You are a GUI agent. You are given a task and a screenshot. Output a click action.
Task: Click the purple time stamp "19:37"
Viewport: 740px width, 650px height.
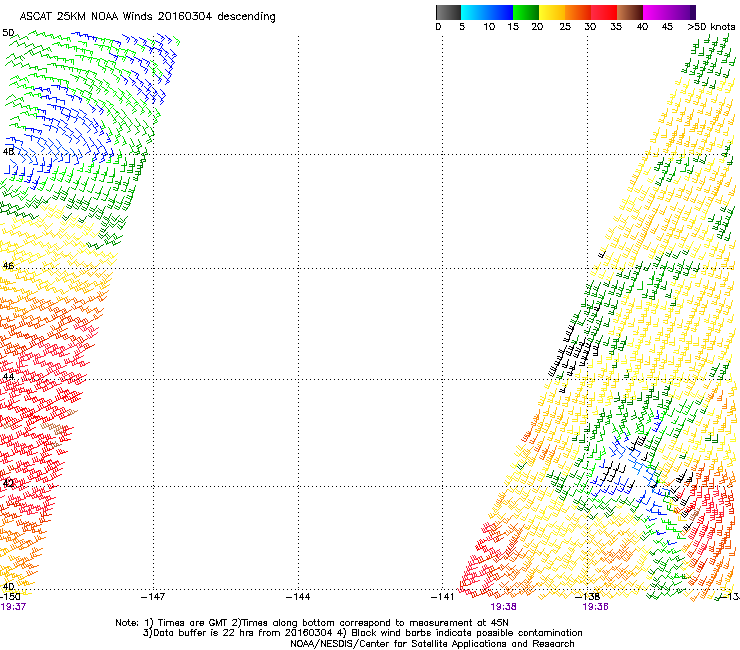13,607
